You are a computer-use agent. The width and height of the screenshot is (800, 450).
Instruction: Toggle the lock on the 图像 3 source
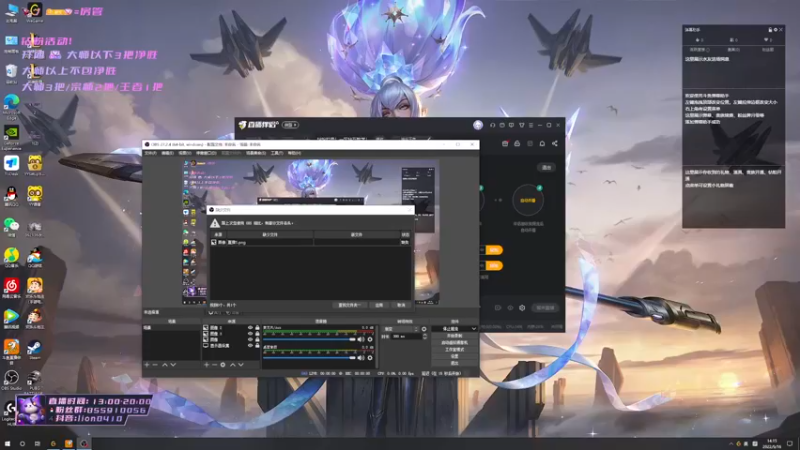pos(257,334)
